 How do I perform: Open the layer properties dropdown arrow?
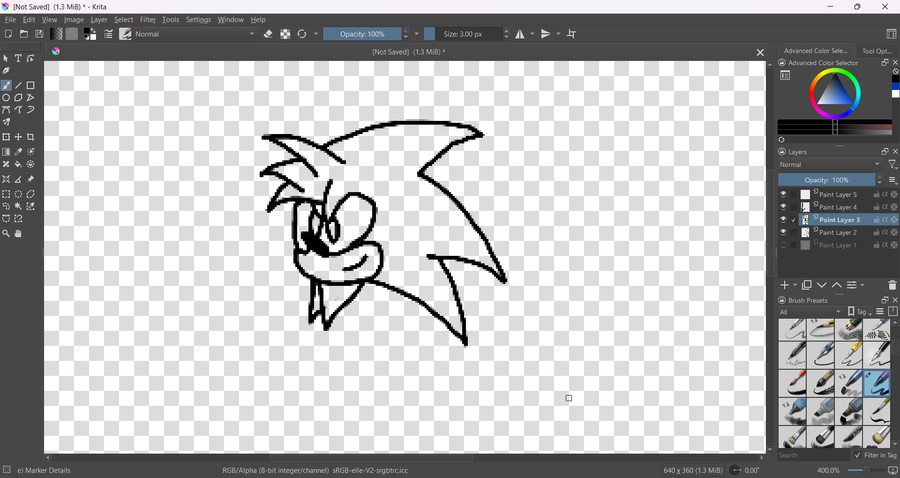(862, 285)
